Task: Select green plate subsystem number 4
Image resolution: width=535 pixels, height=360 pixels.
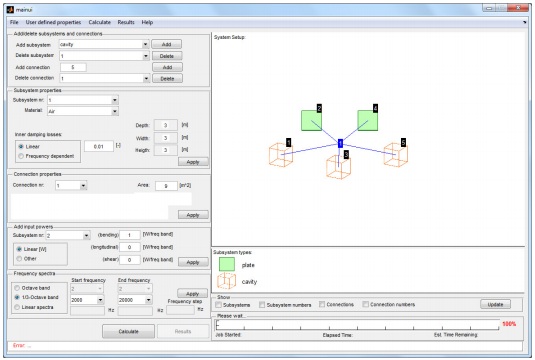Action: point(367,120)
